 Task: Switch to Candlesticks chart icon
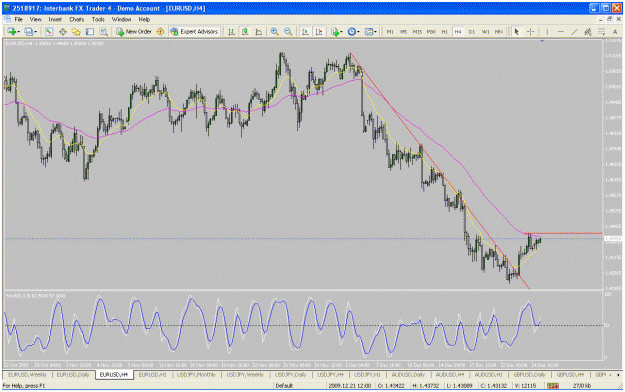pyautogui.click(x=245, y=32)
